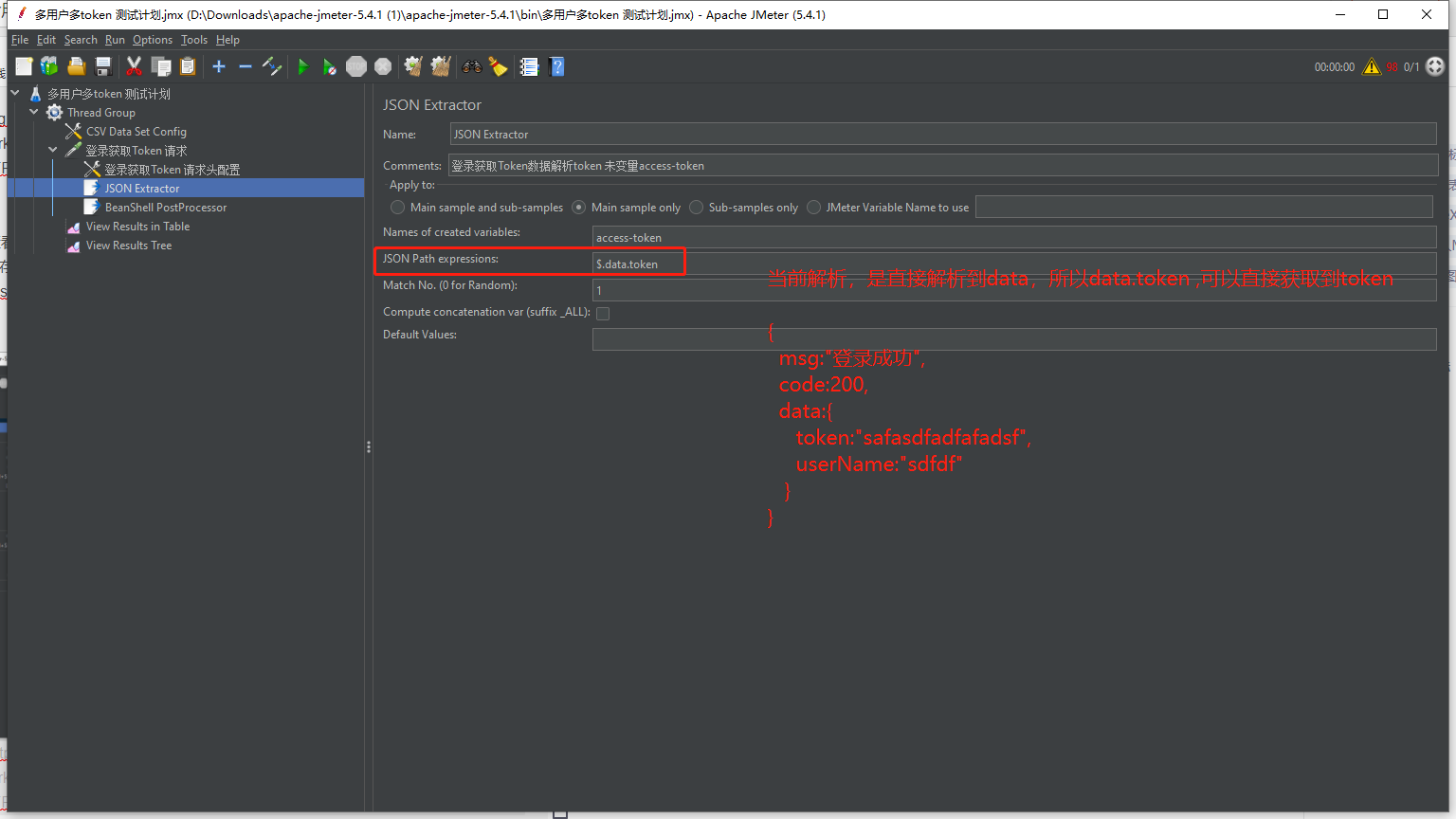1456x819 pixels.
Task: Open the Tools menu
Action: coord(194,40)
